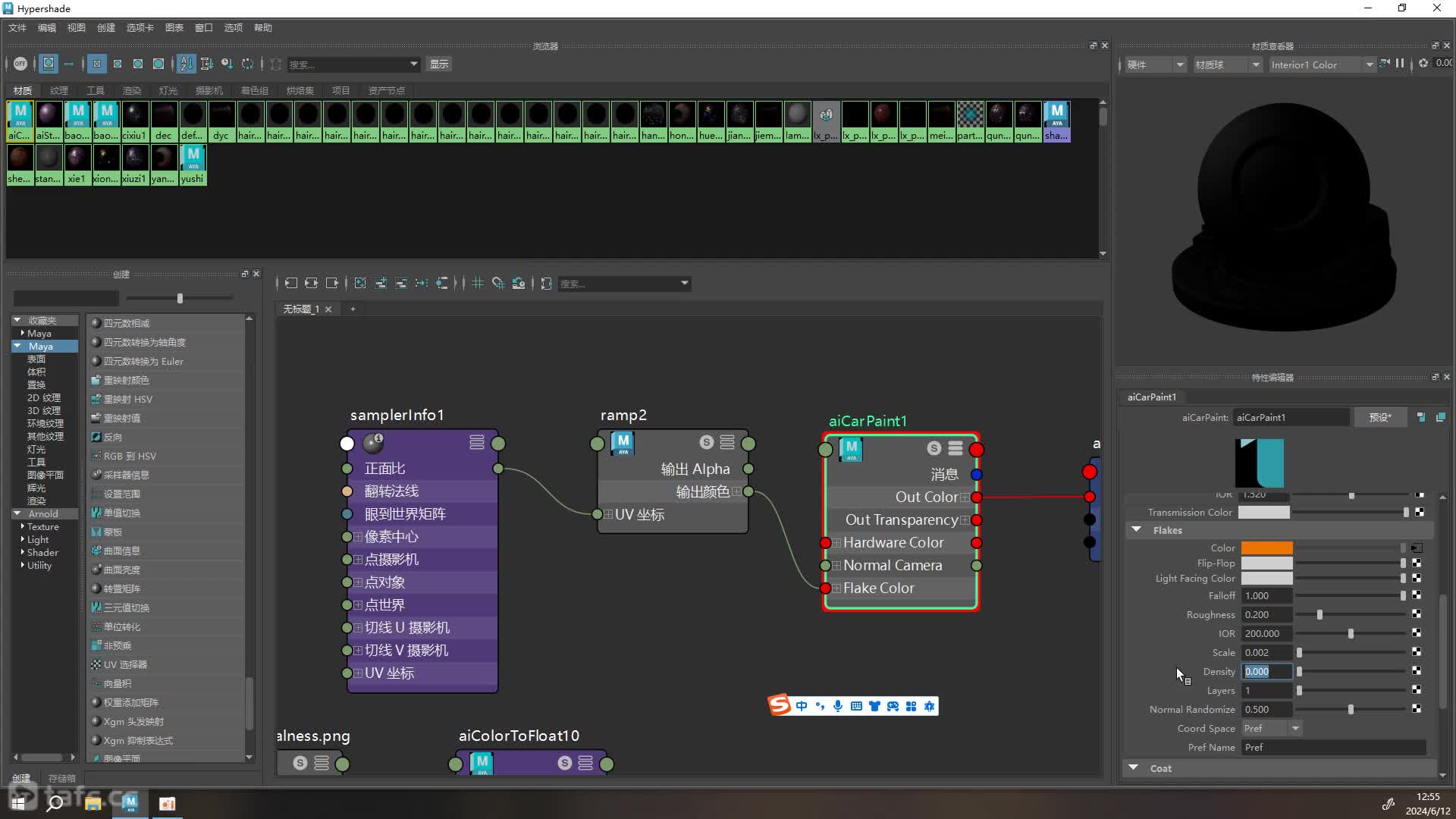Sort browser swatches by name A-Z

point(187,64)
